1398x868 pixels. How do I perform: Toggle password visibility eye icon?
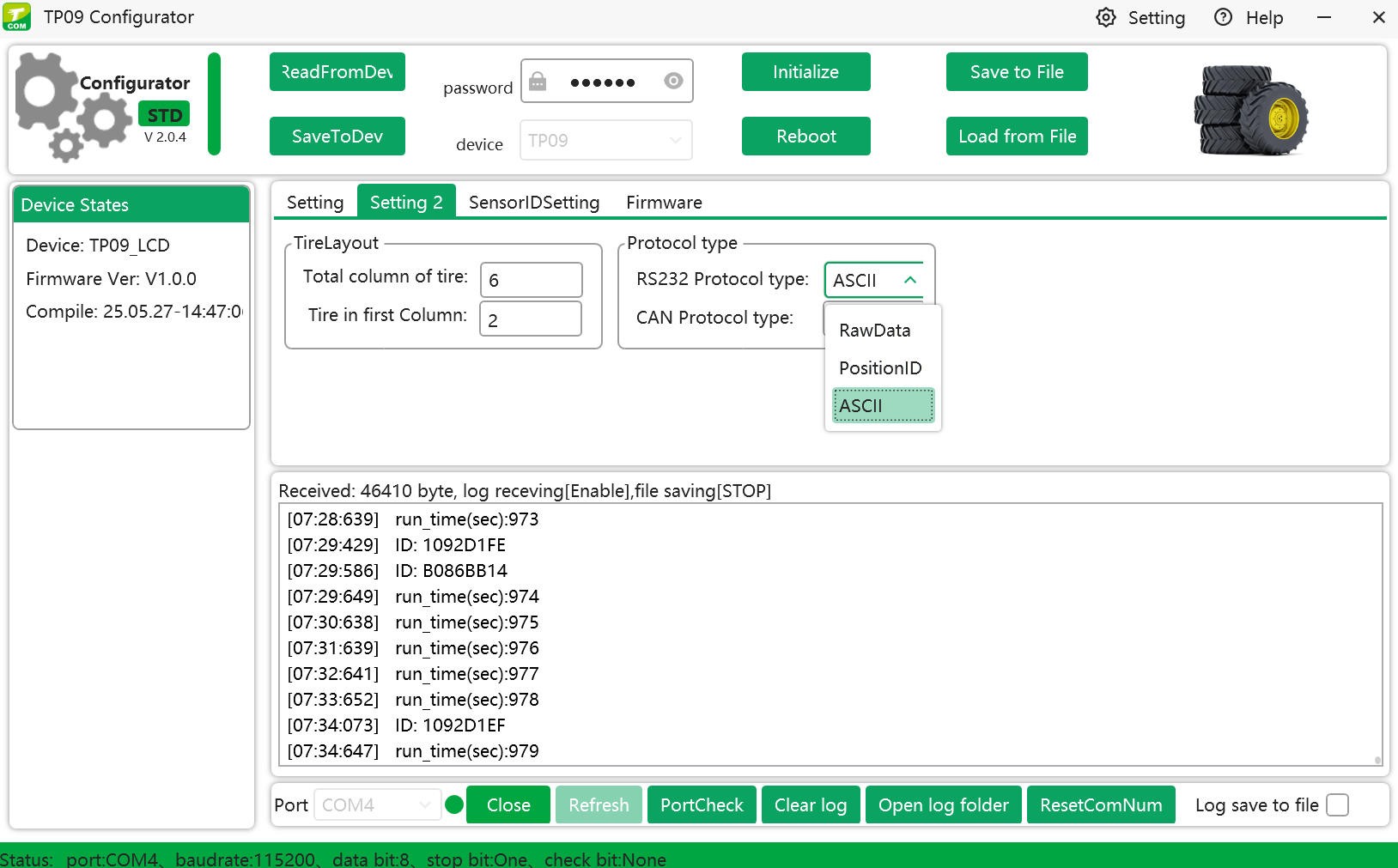coord(673,81)
